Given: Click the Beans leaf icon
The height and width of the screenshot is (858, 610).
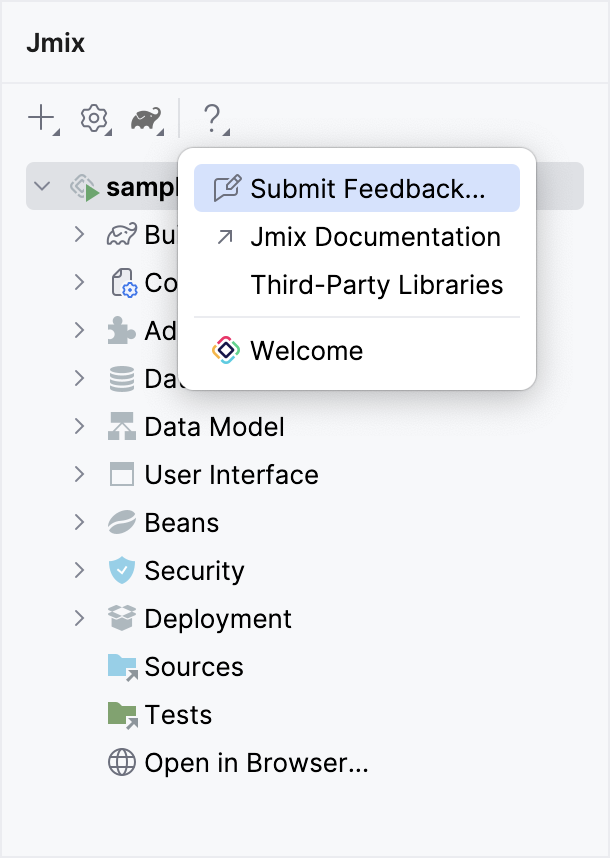Looking at the screenshot, I should [121, 523].
